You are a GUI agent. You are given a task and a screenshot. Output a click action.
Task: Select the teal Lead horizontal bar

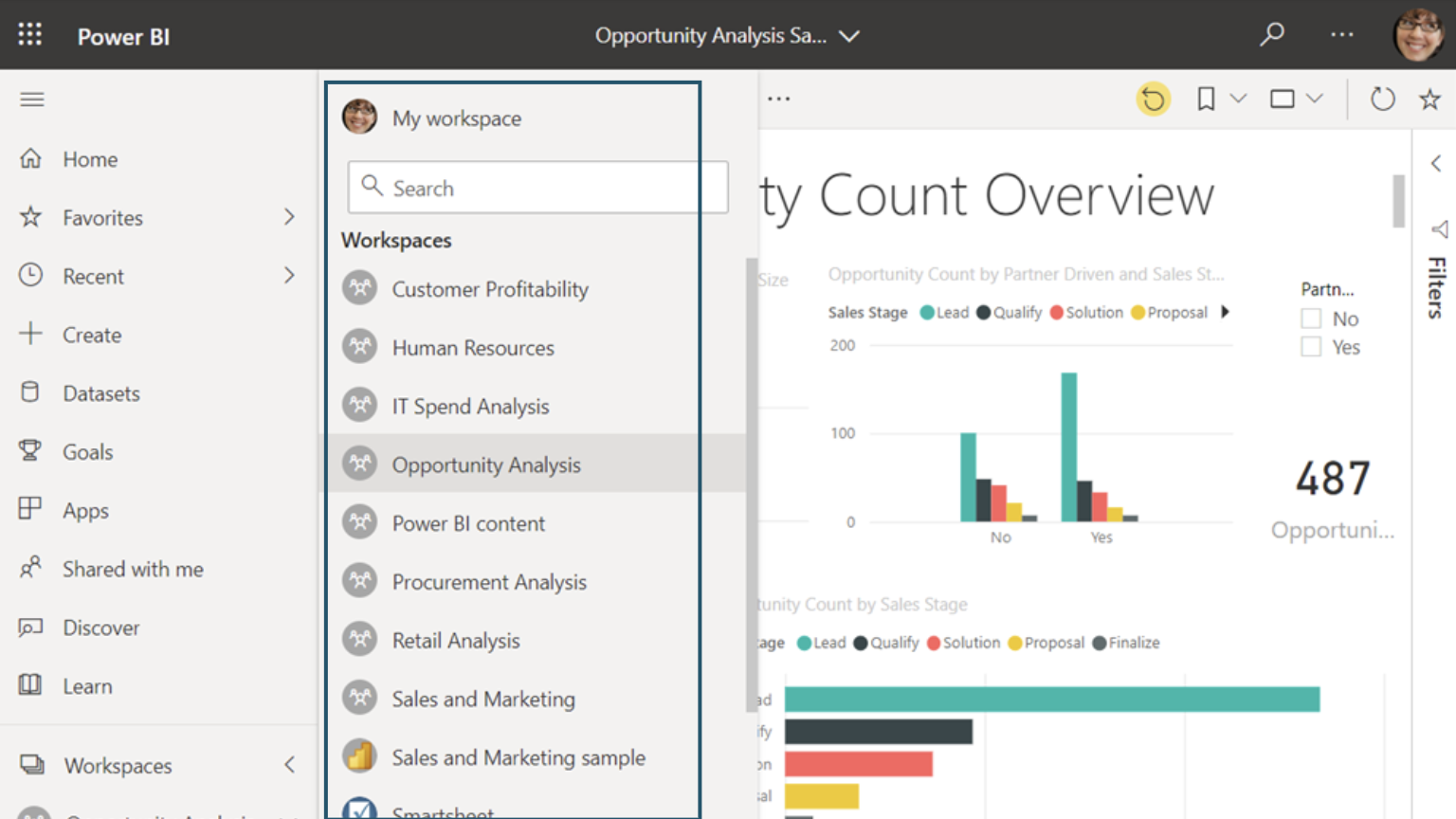(1052, 700)
